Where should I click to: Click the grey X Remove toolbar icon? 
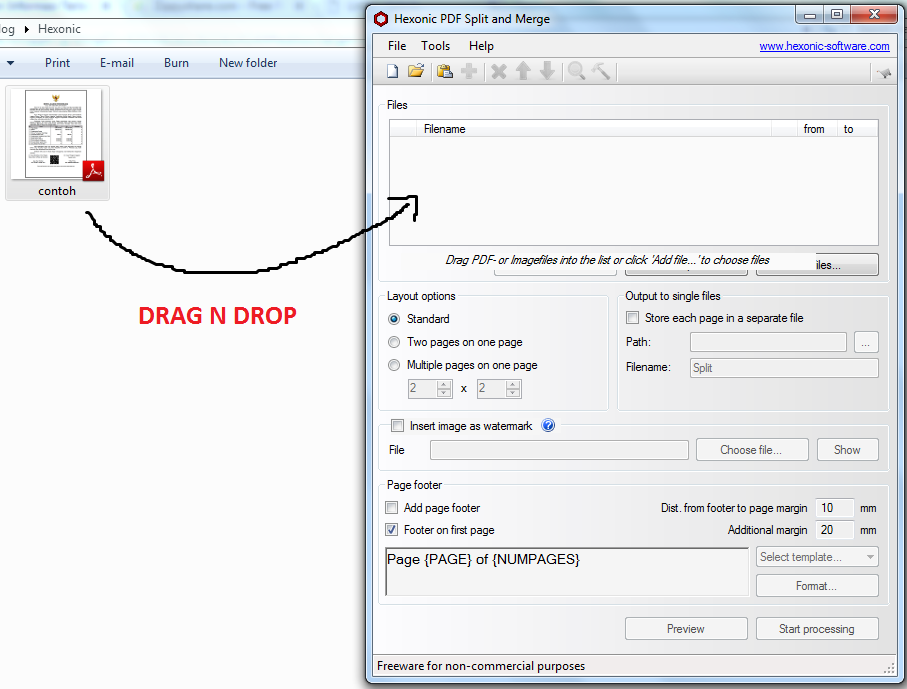[499, 72]
